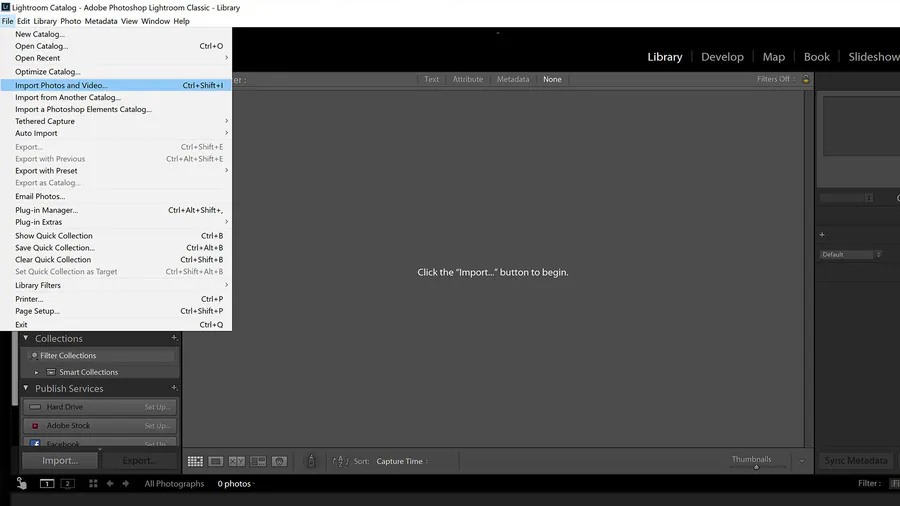Select the Attribute filter tab

pos(467,79)
